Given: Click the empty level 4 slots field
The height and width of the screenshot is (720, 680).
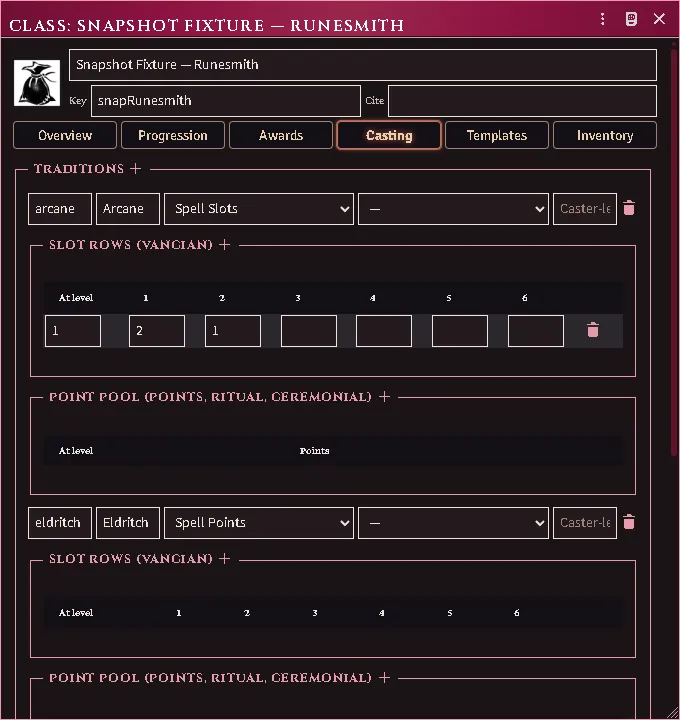Looking at the screenshot, I should pyautogui.click(x=384, y=331).
